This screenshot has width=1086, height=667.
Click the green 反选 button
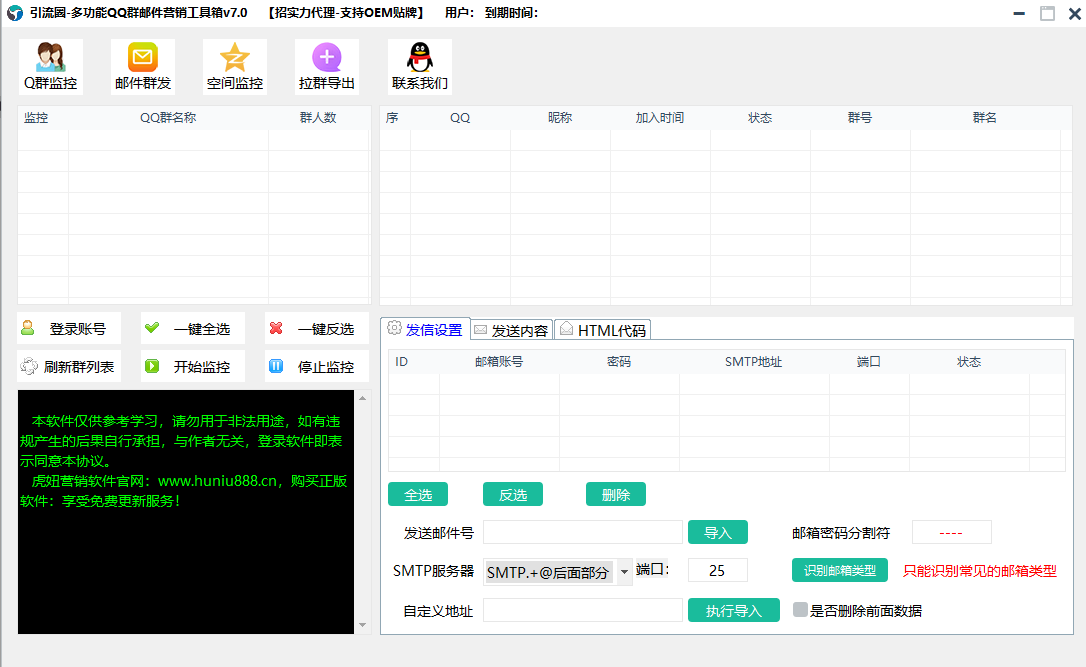point(513,495)
